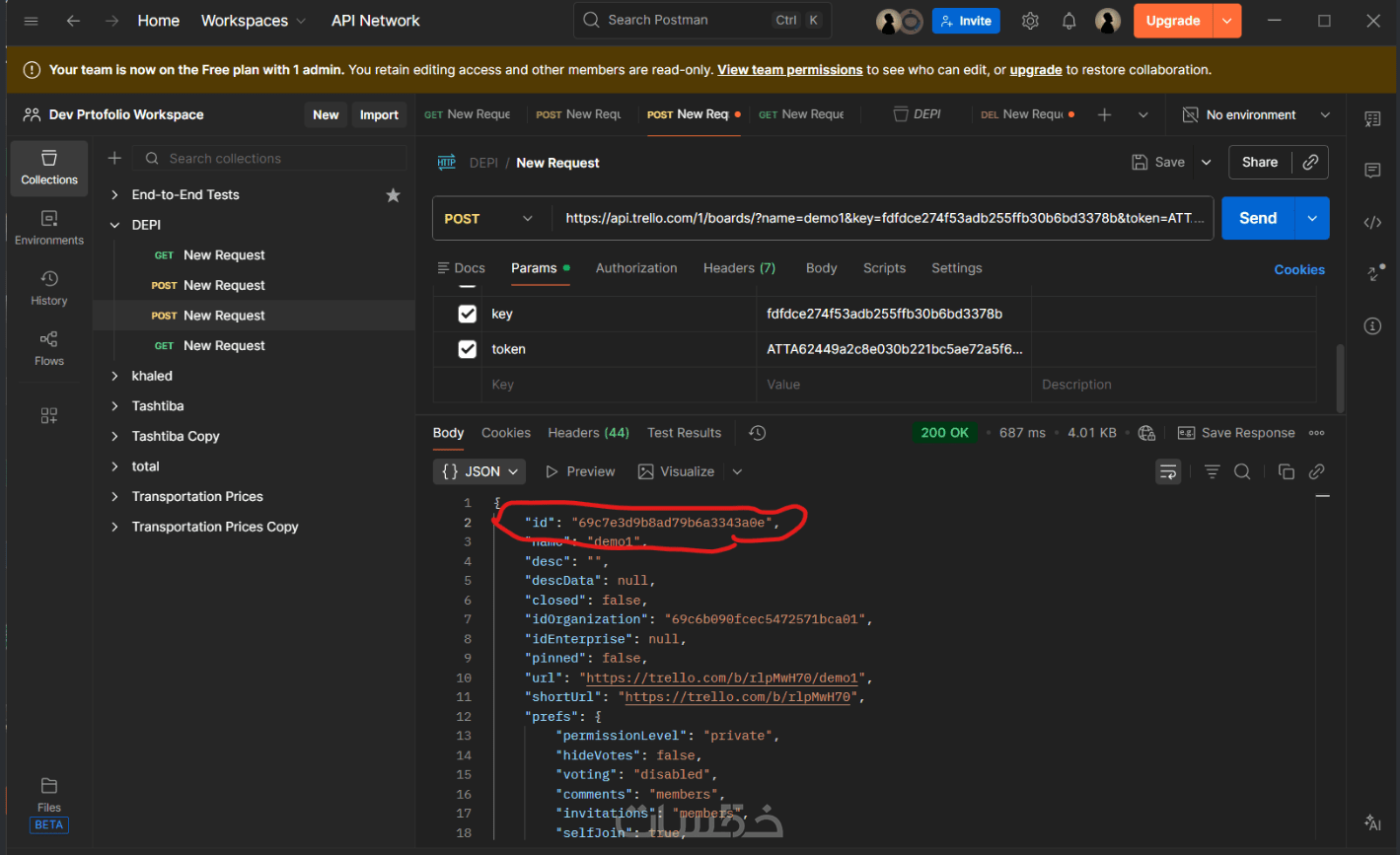
Task: Uncheck the key parameter checkbox
Action: pos(468,314)
